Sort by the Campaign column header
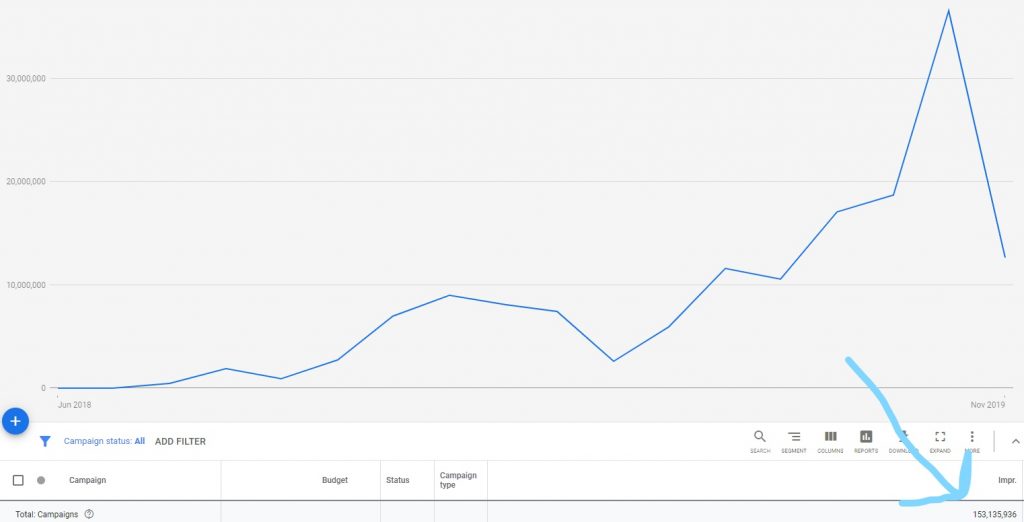Image resolution: width=1024 pixels, height=522 pixels. click(x=88, y=480)
